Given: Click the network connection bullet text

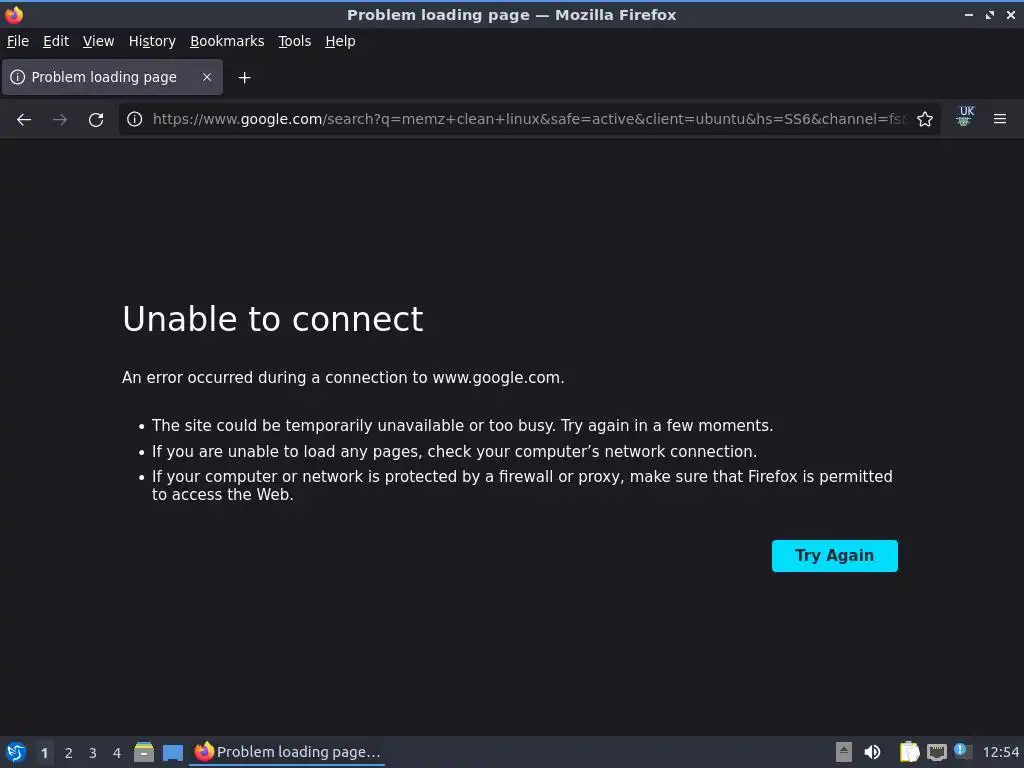Looking at the screenshot, I should click(455, 451).
